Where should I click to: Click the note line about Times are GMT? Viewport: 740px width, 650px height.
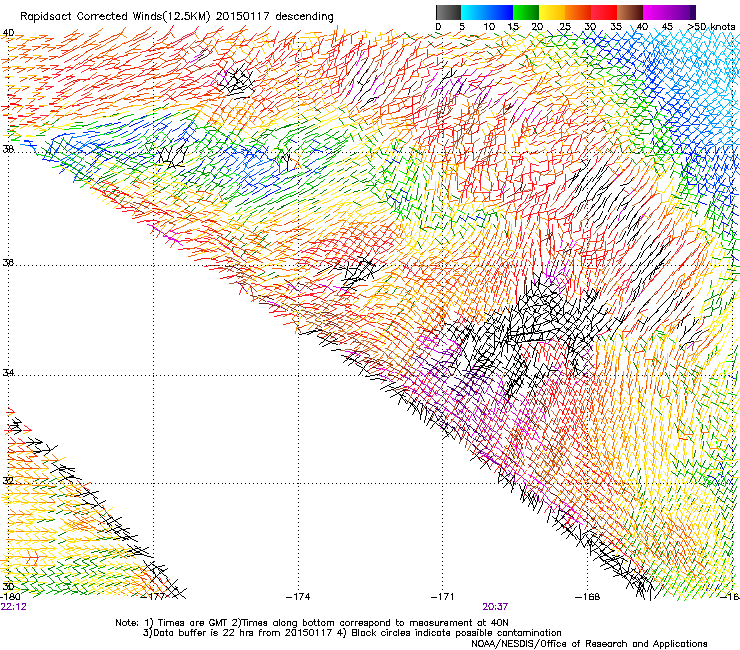pyautogui.click(x=311, y=623)
